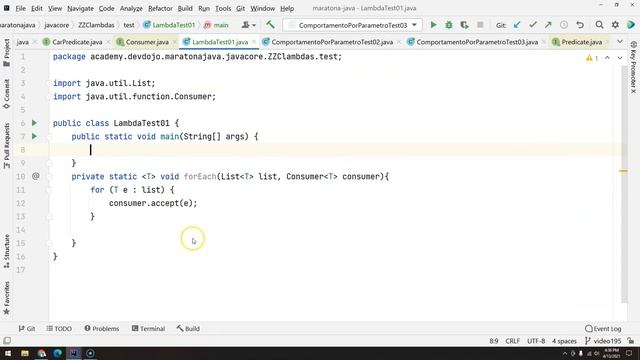640x360 pixels.
Task: Toggle tool window quick access icon in status bar
Action: click(x=7, y=340)
